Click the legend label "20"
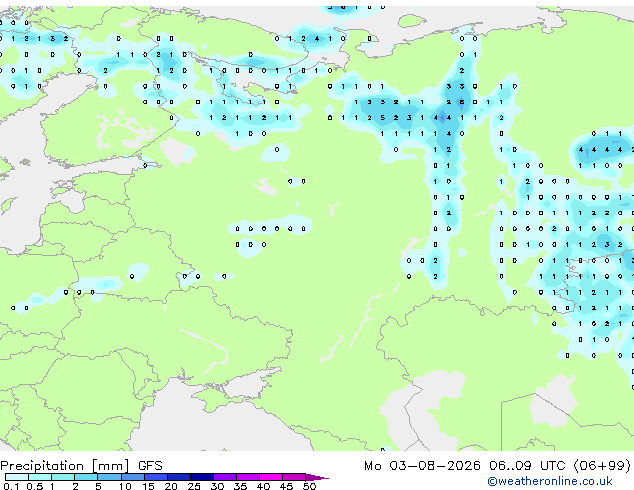634x490 pixels. click(x=171, y=486)
